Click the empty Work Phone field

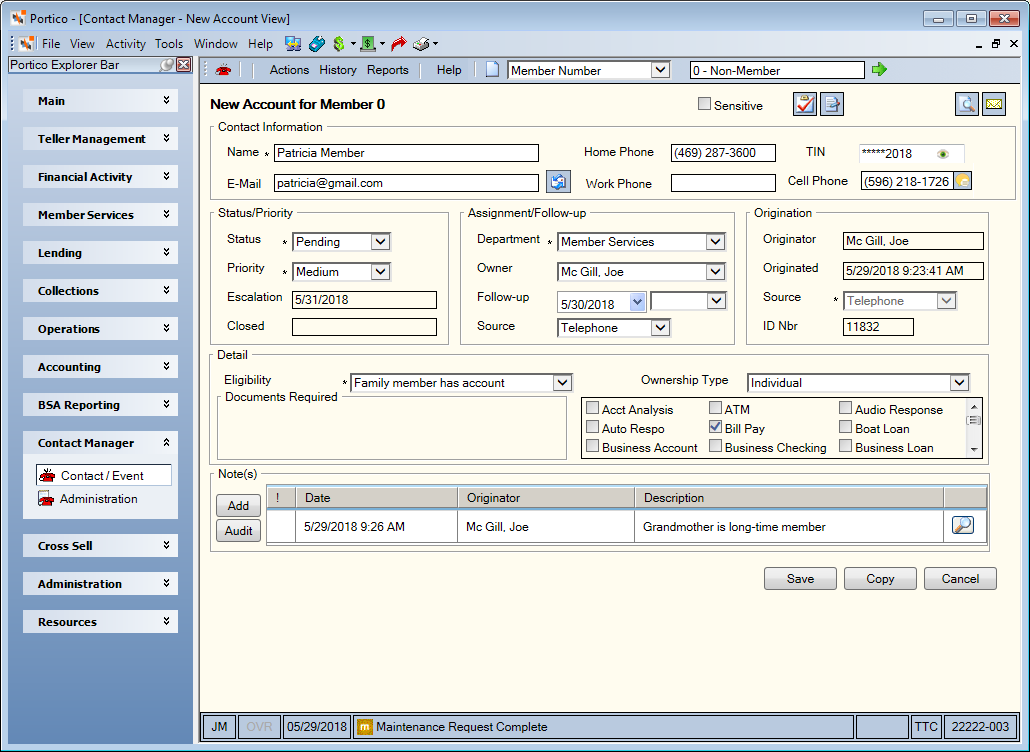pos(723,183)
